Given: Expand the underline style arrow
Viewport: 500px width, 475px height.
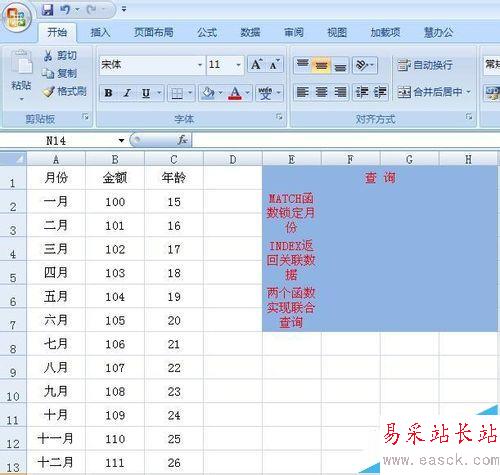Looking at the screenshot, I should [x=159, y=93].
